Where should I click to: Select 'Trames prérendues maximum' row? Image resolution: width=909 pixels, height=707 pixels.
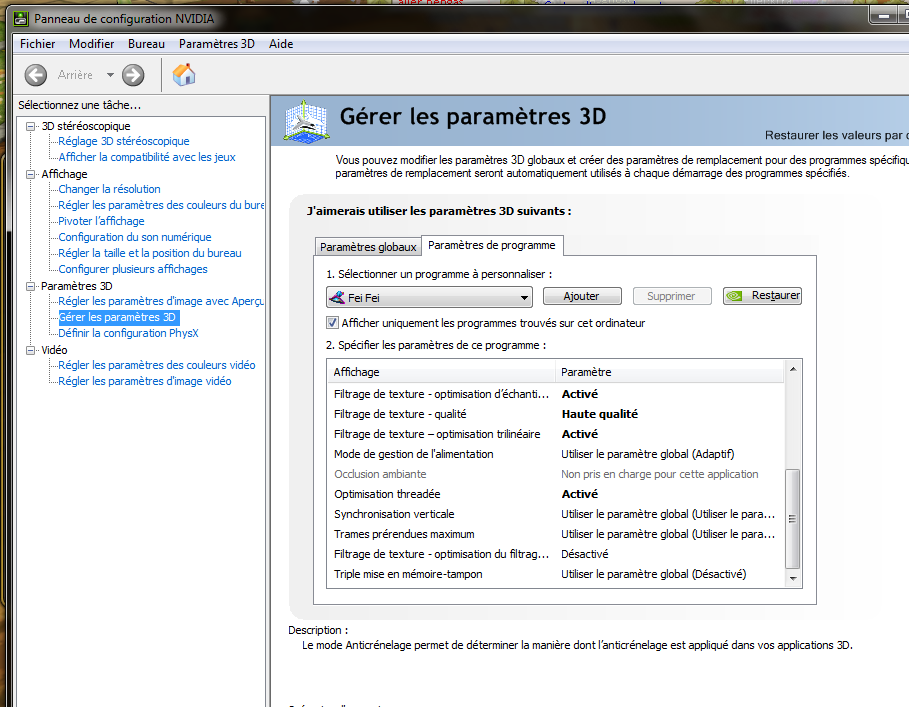555,534
